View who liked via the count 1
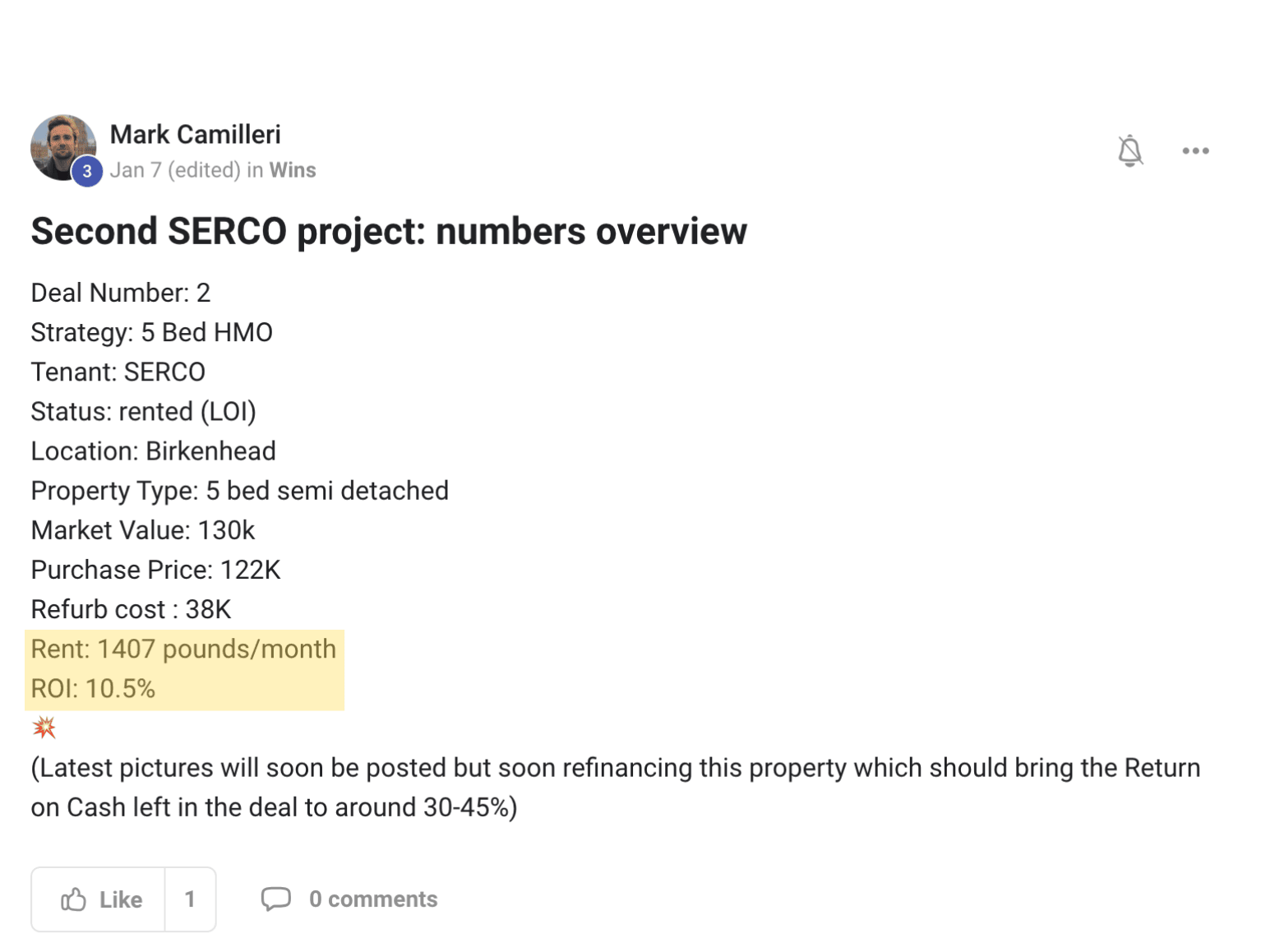This screenshot has width=1261, height=952. 190,899
